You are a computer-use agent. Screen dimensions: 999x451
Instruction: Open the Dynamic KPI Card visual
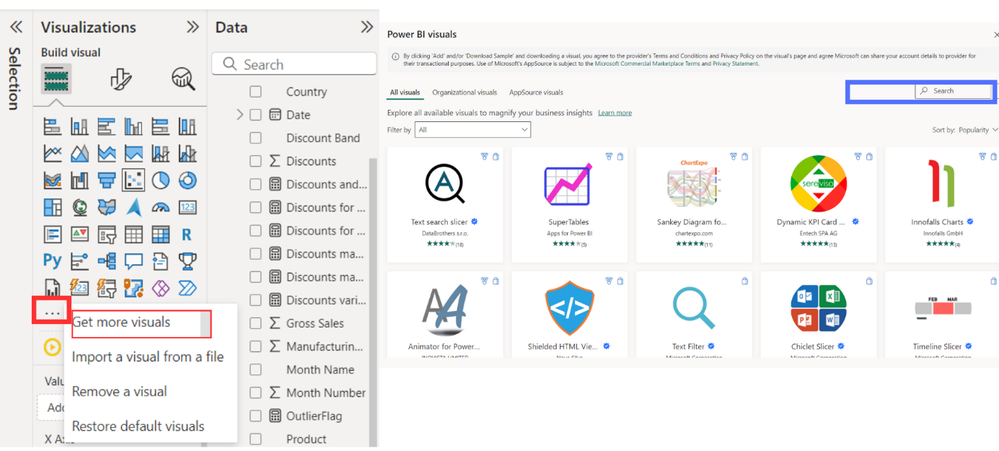[x=819, y=204]
